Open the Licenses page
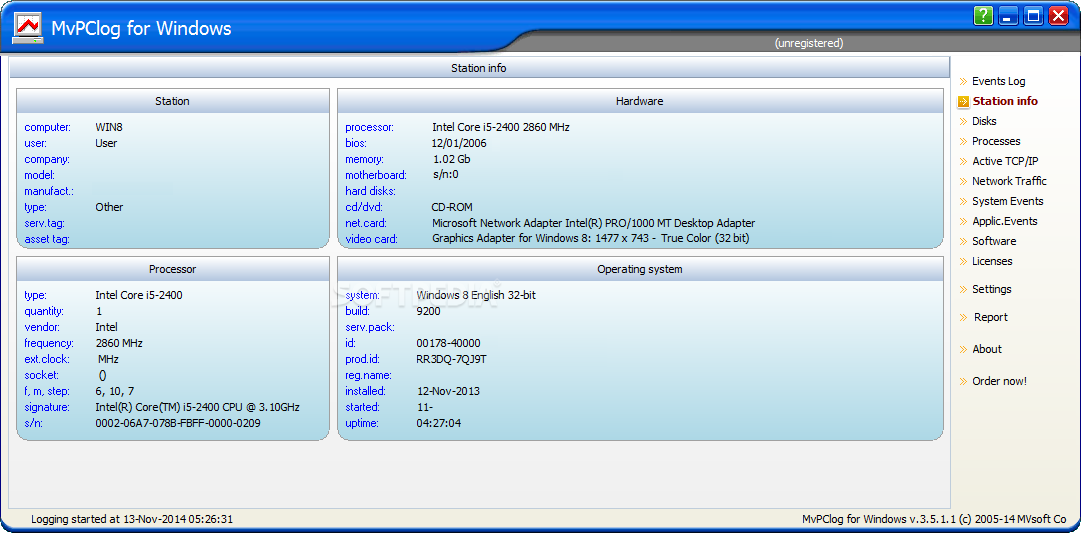Viewport: 1081px width, 533px height. point(992,261)
